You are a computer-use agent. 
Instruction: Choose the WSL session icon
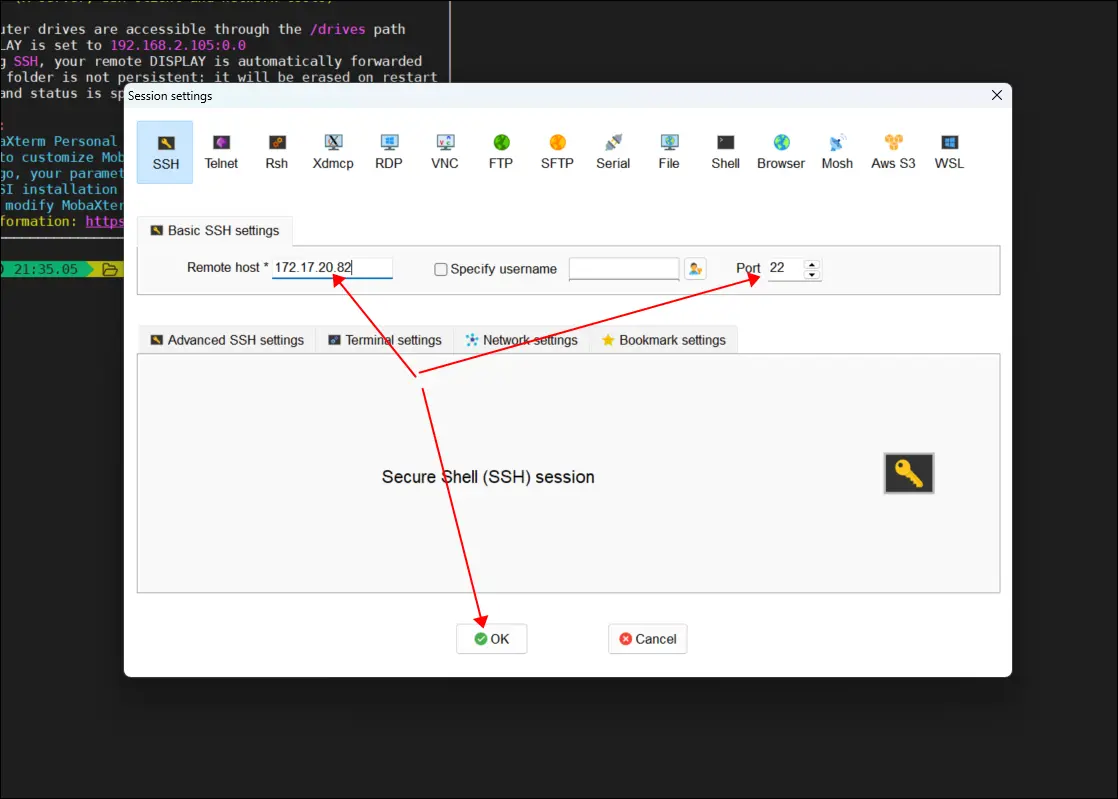pos(949,152)
